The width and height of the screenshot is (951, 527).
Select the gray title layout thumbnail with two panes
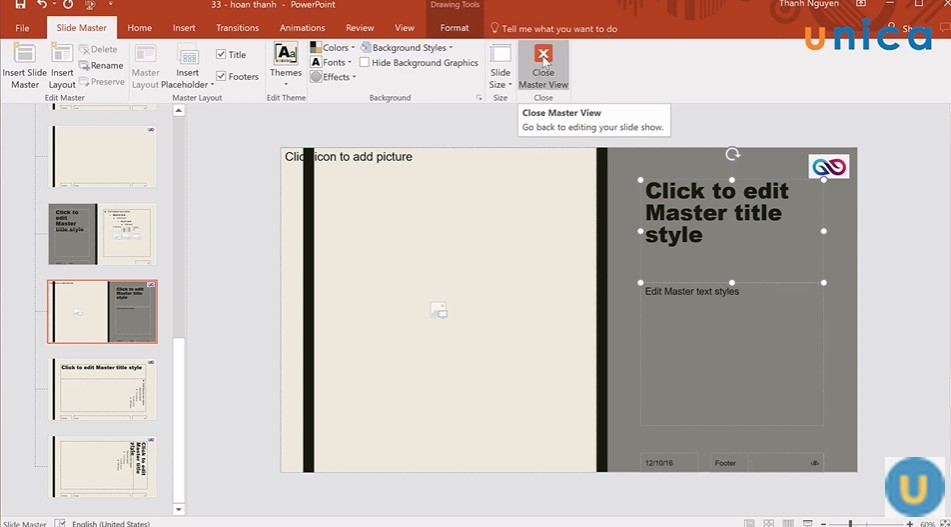click(x=102, y=234)
